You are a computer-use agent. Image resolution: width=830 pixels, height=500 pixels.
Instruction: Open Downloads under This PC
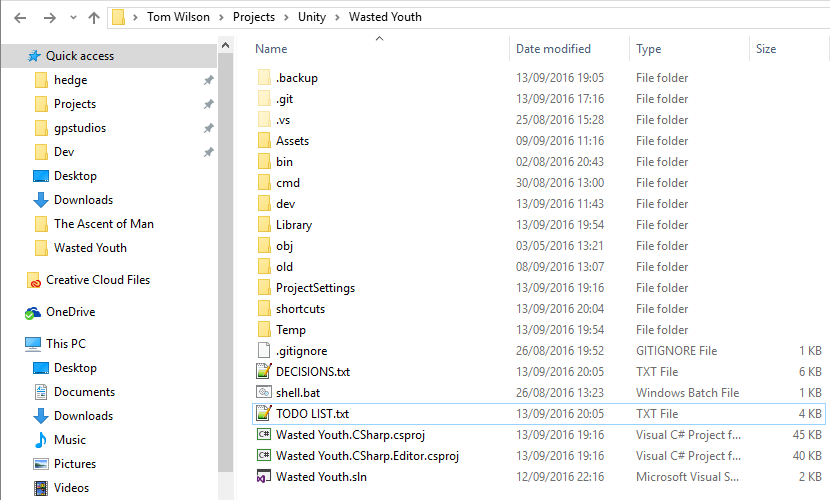point(83,416)
